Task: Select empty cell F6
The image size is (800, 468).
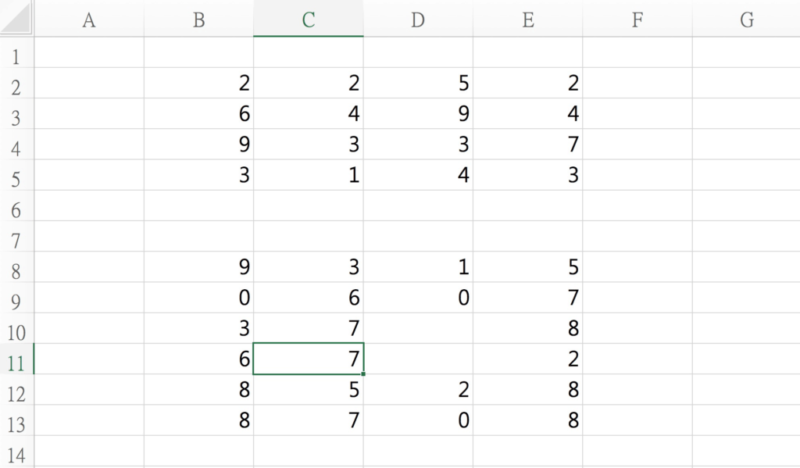Action: 637,206
